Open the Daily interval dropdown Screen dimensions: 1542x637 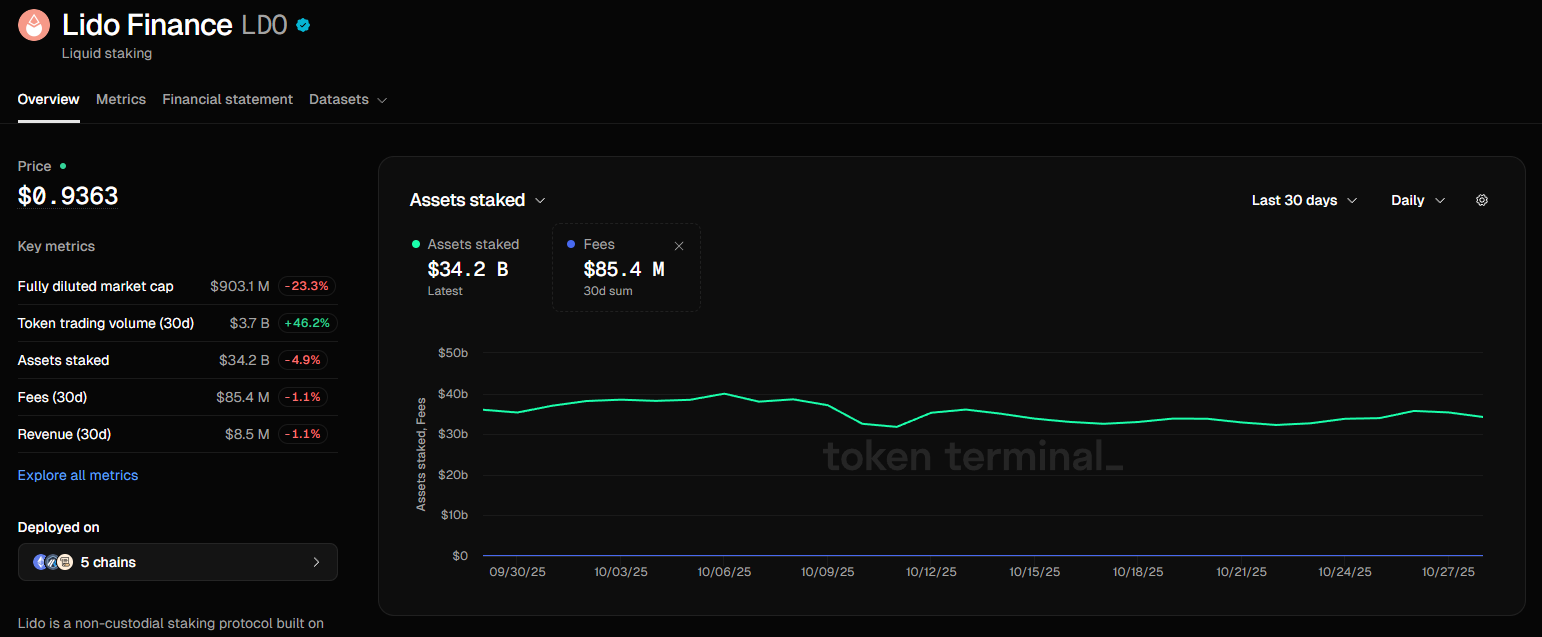(1417, 200)
